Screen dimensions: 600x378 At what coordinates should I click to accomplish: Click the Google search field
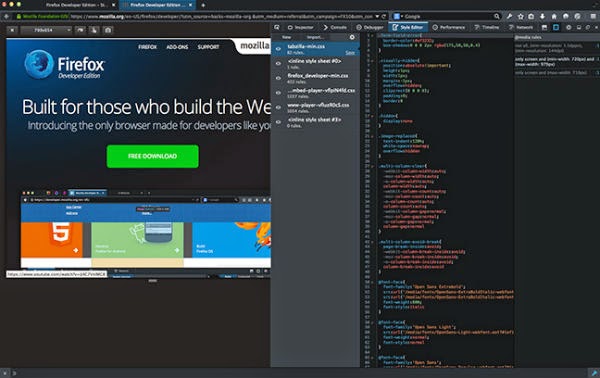click(x=448, y=16)
